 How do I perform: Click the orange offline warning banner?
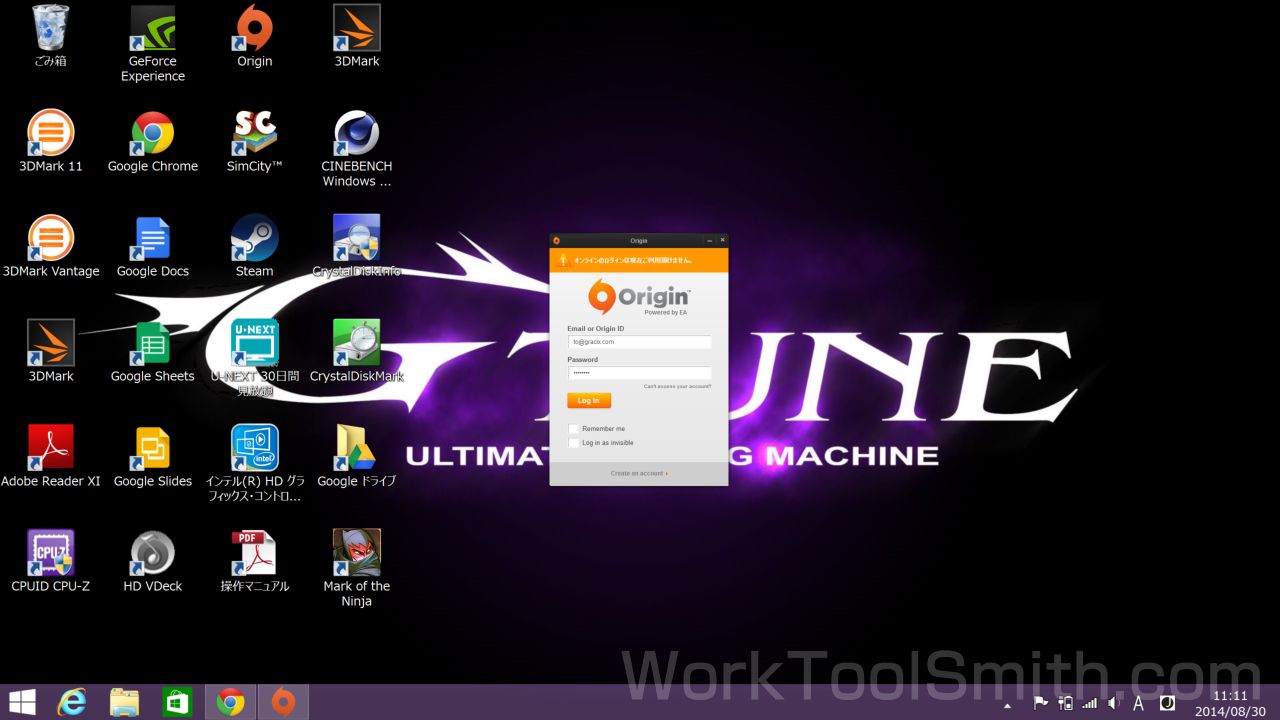coord(639,260)
